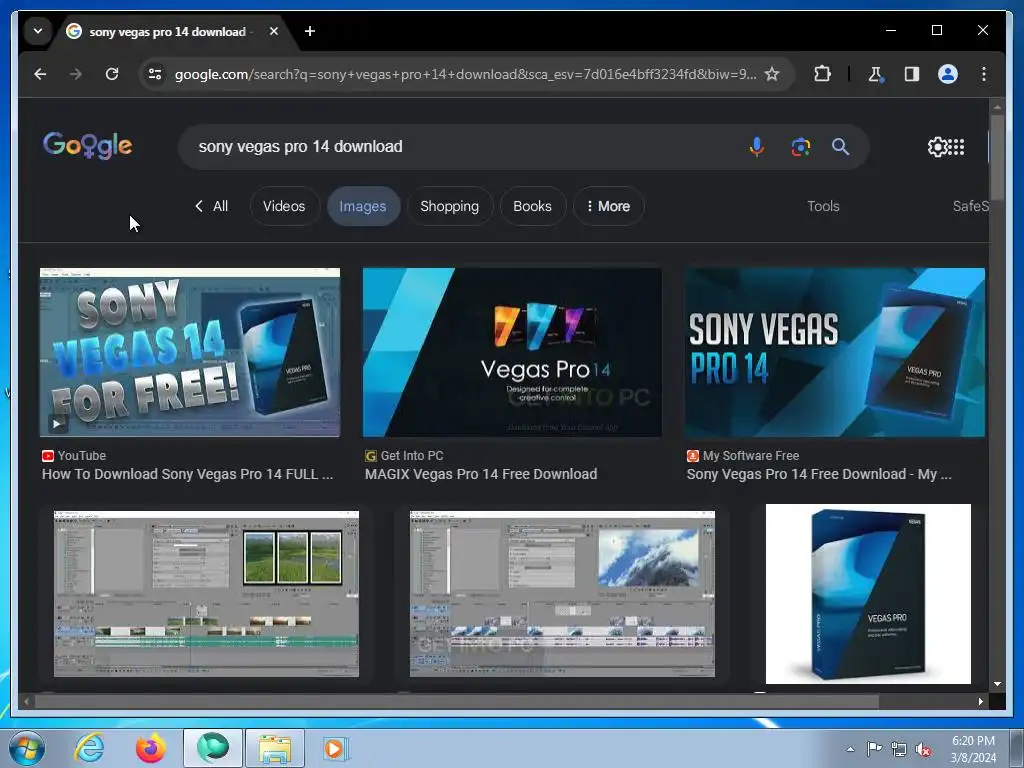1024x768 pixels.
Task: Bookmark this page with the star
Action: click(x=772, y=74)
